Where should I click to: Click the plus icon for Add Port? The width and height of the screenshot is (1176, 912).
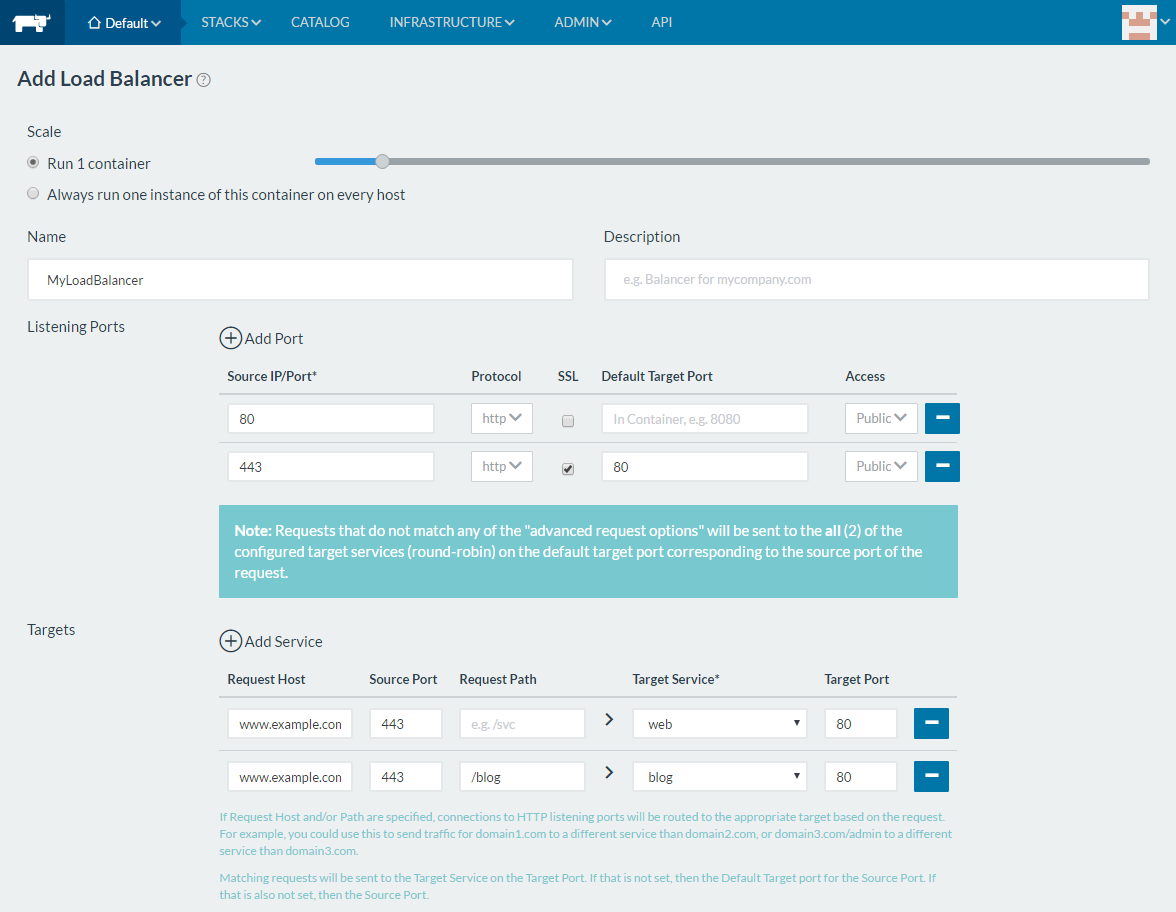coord(231,338)
